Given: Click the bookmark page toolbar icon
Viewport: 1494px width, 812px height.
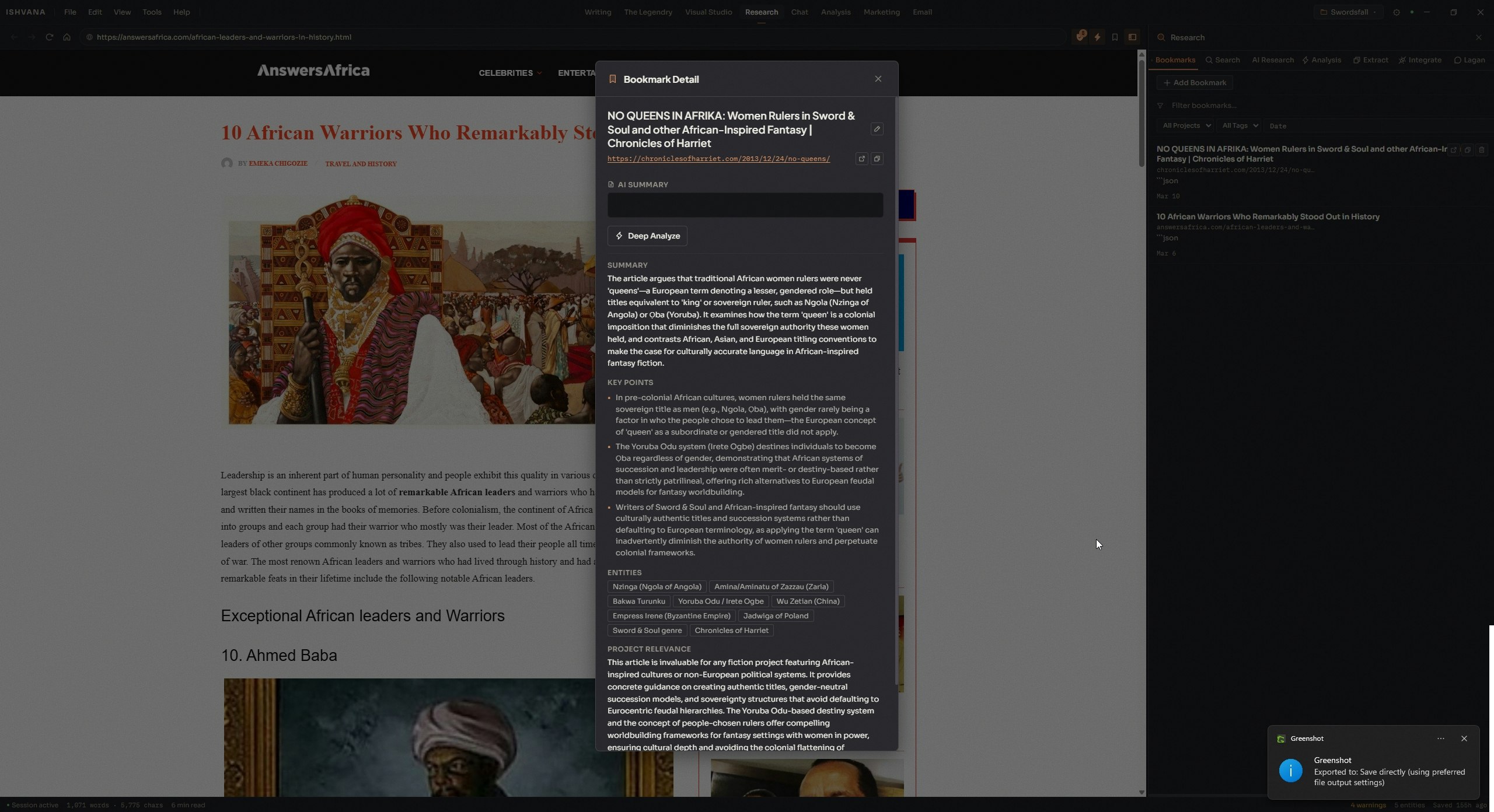Looking at the screenshot, I should [x=1115, y=37].
